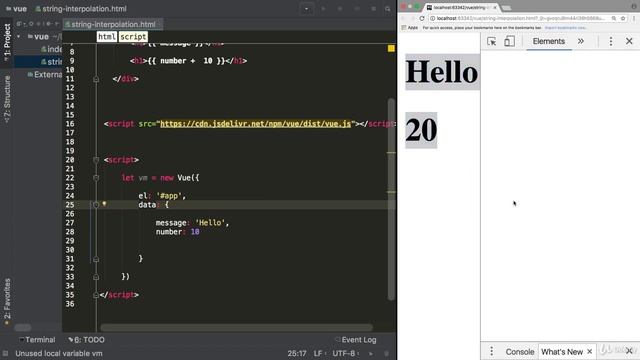
Task: Click the search icon in Chrome address bar
Action: click(613, 18)
